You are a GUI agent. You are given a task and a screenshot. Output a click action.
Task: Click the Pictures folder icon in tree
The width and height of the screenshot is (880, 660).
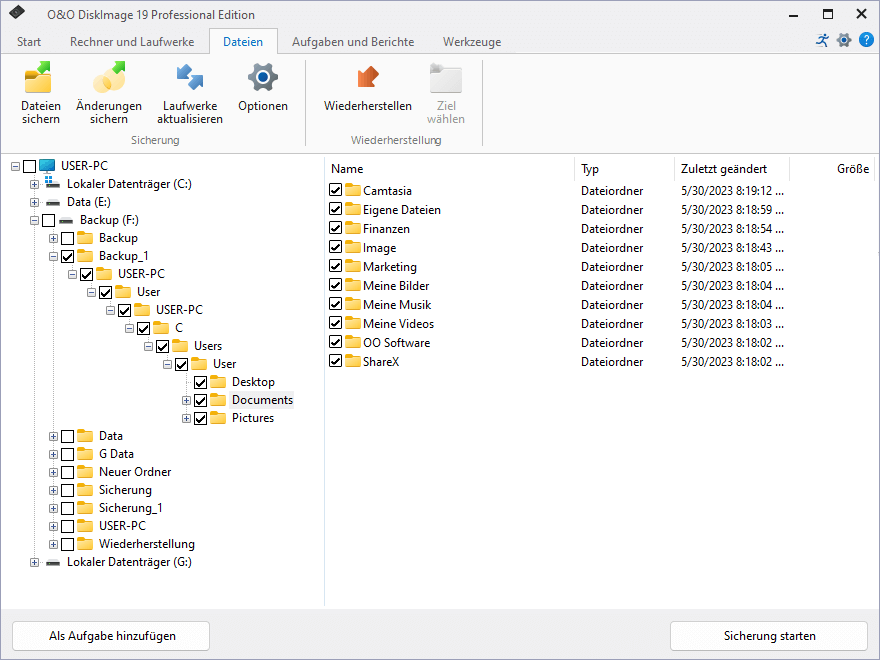[218, 418]
